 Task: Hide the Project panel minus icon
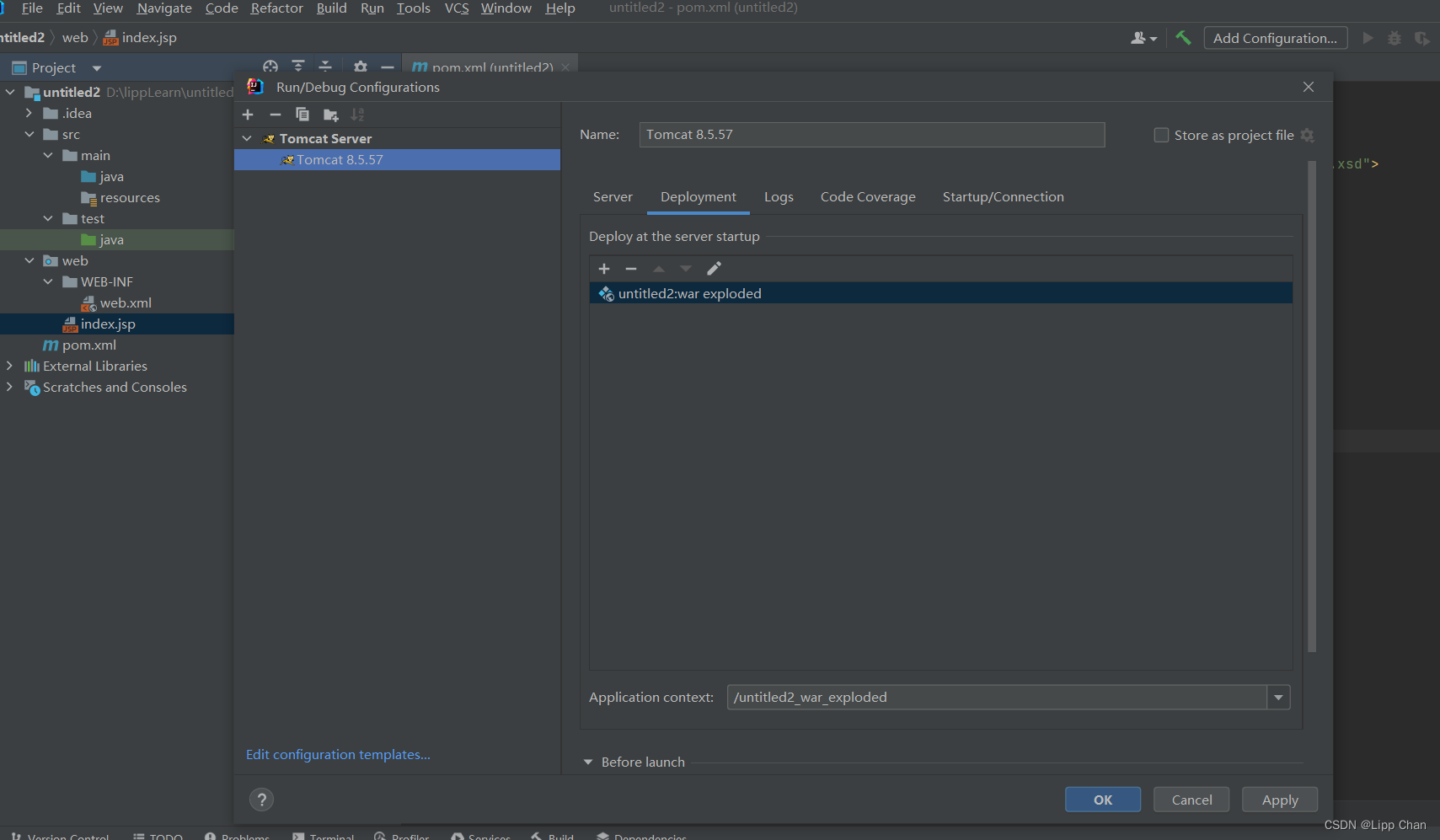pos(388,67)
